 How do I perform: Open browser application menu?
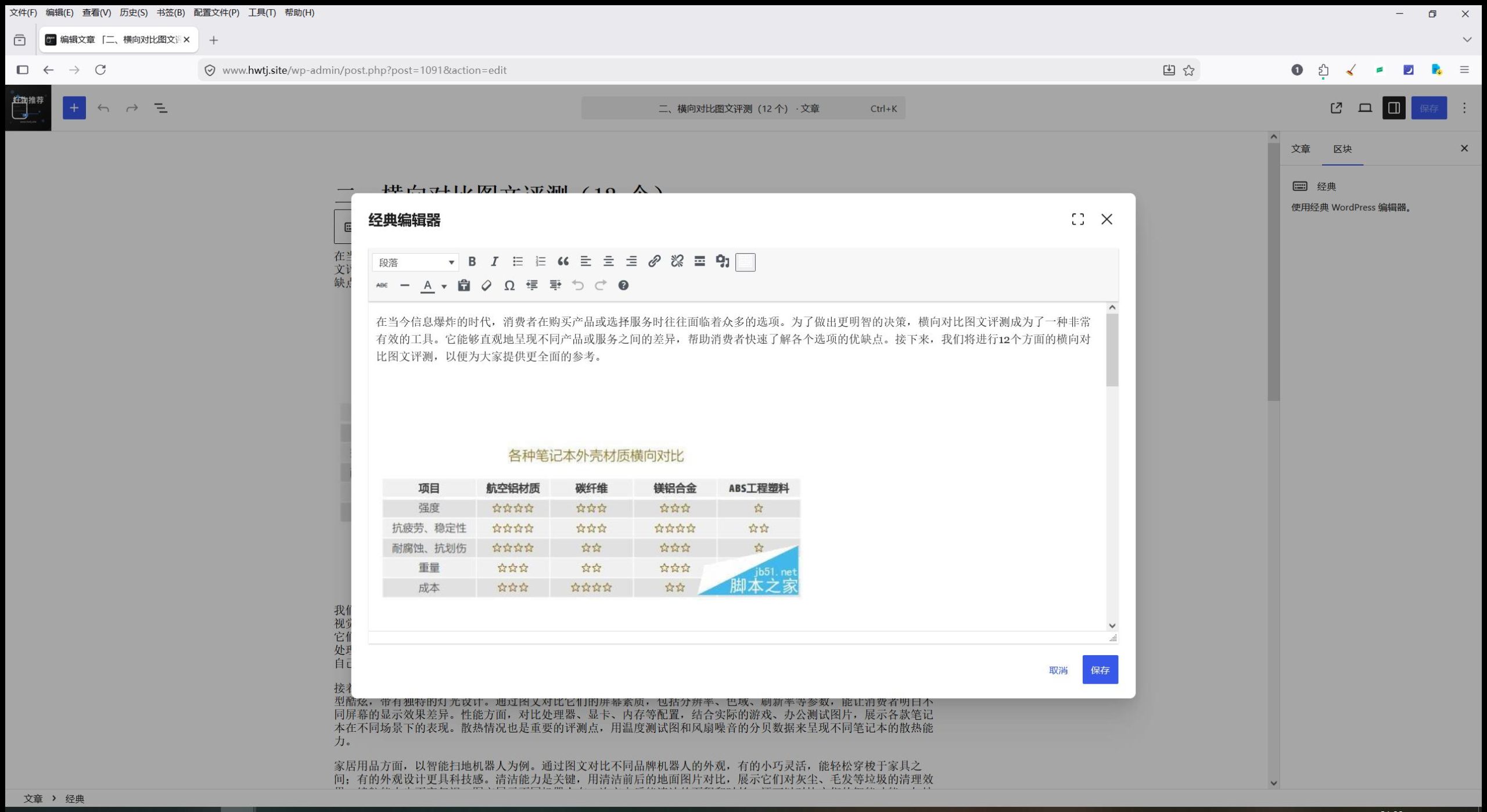[x=1464, y=70]
